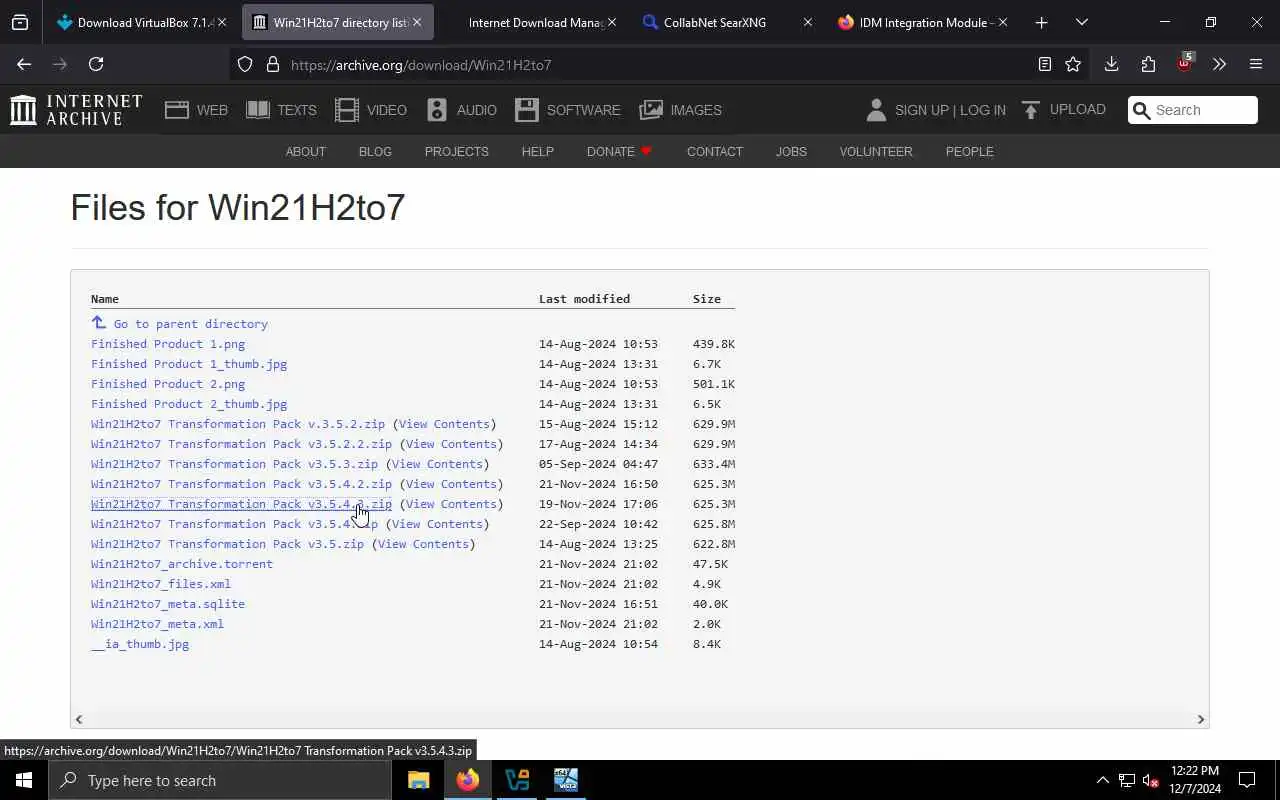Open the WEB section icon
The height and width of the screenshot is (800, 1280).
pos(177,110)
